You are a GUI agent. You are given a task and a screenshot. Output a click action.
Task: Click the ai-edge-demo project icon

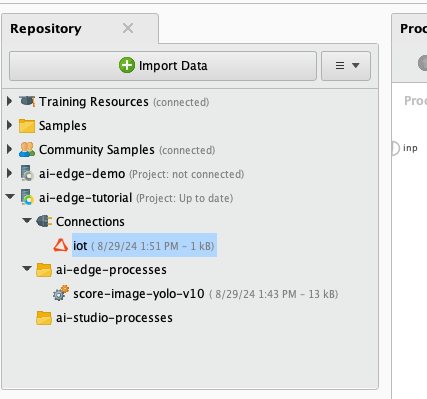tap(27, 173)
